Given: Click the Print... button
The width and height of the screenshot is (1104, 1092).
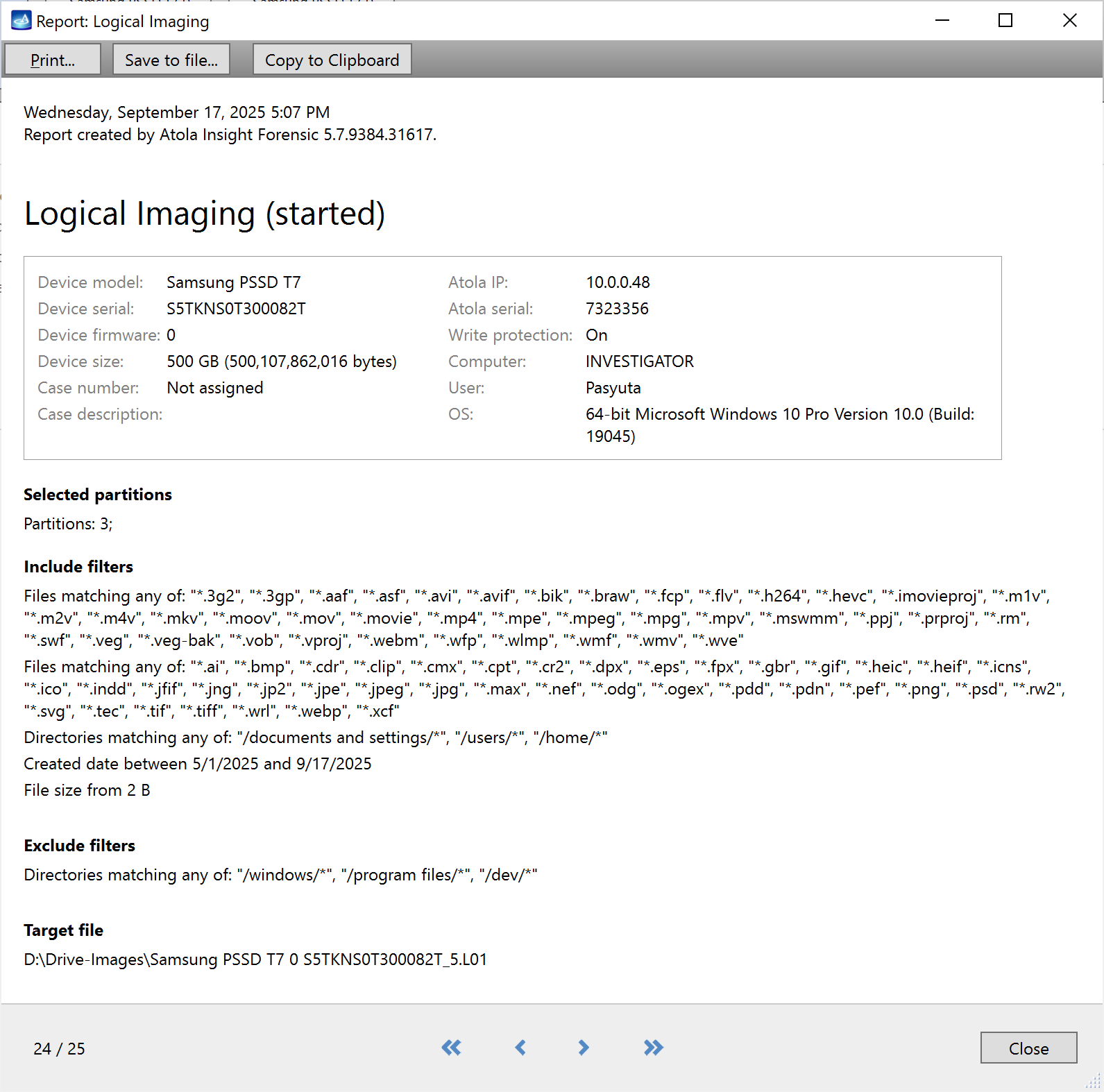Looking at the screenshot, I should coord(53,60).
